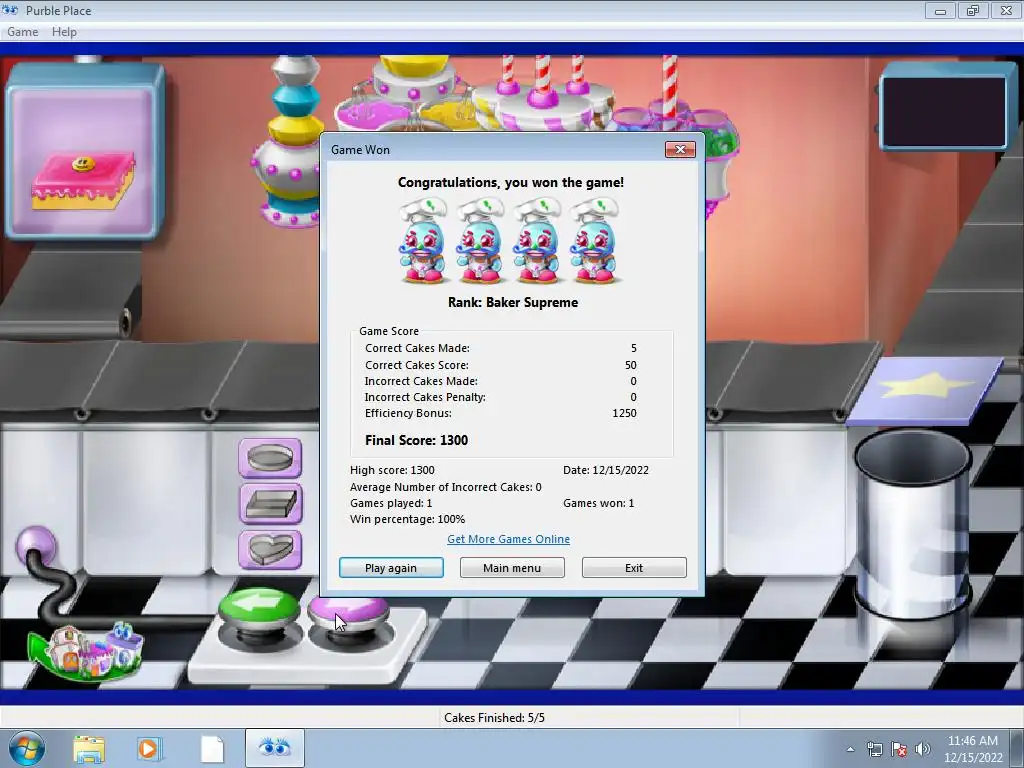Screen dimensions: 1024x768
Task: Click the Final Score: 1300 text
Action: pos(417,440)
